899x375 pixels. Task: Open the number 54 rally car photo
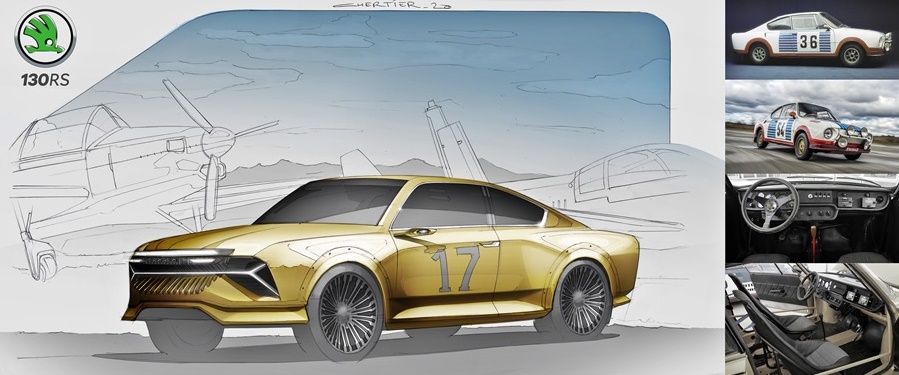[812, 127]
